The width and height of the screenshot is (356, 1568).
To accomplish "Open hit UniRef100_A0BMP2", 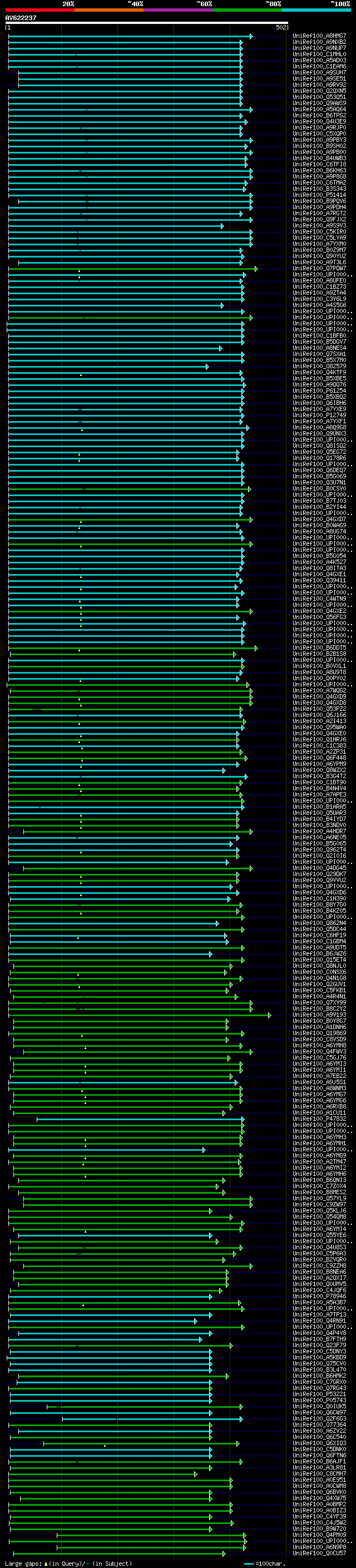I will [x=319, y=1504].
